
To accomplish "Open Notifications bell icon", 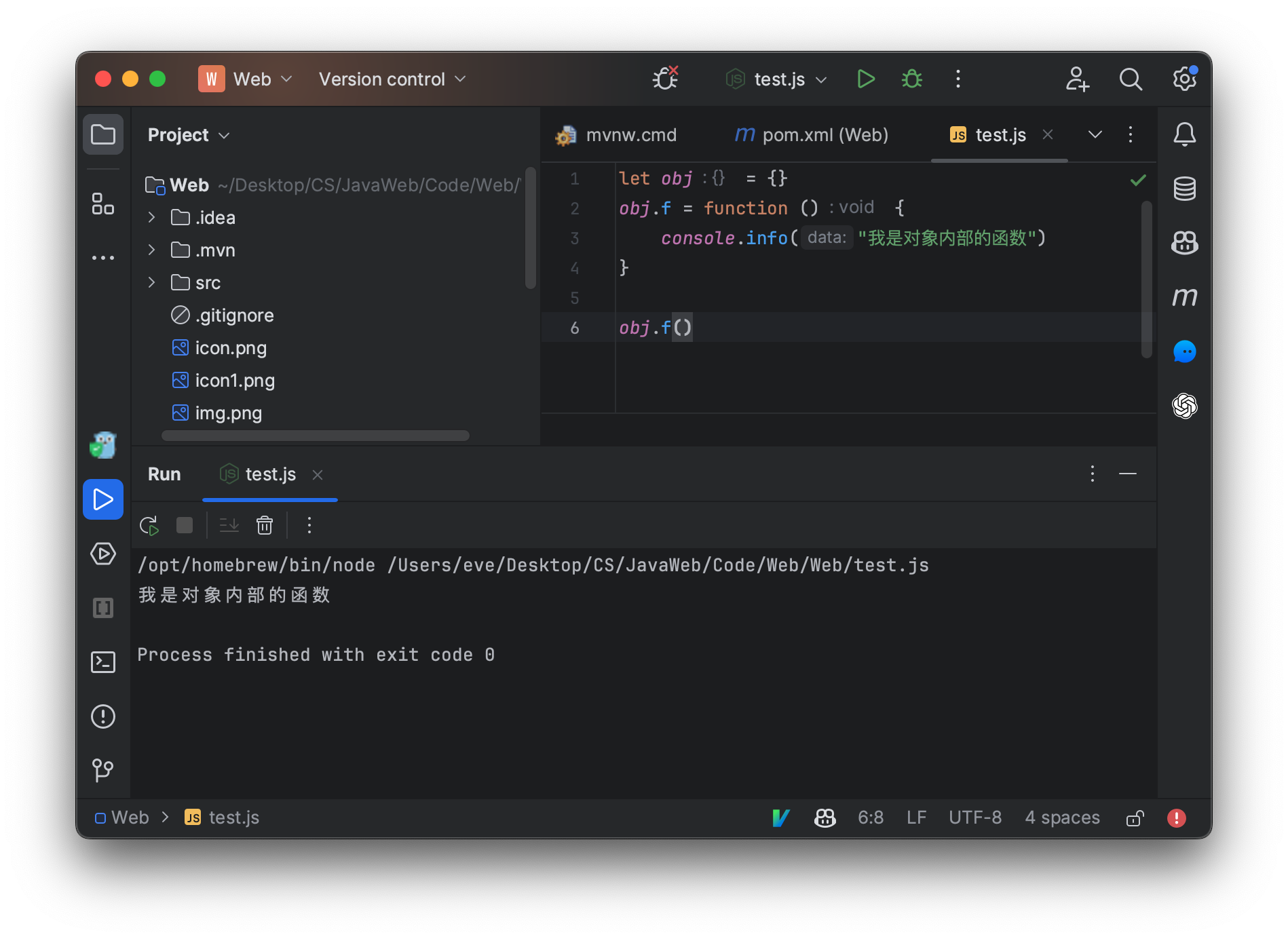I will (x=1185, y=134).
